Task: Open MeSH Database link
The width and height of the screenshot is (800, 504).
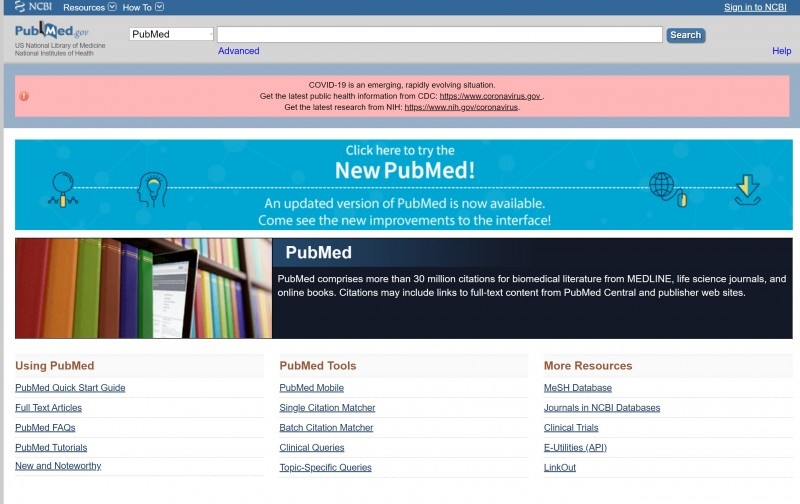Action: [x=578, y=388]
